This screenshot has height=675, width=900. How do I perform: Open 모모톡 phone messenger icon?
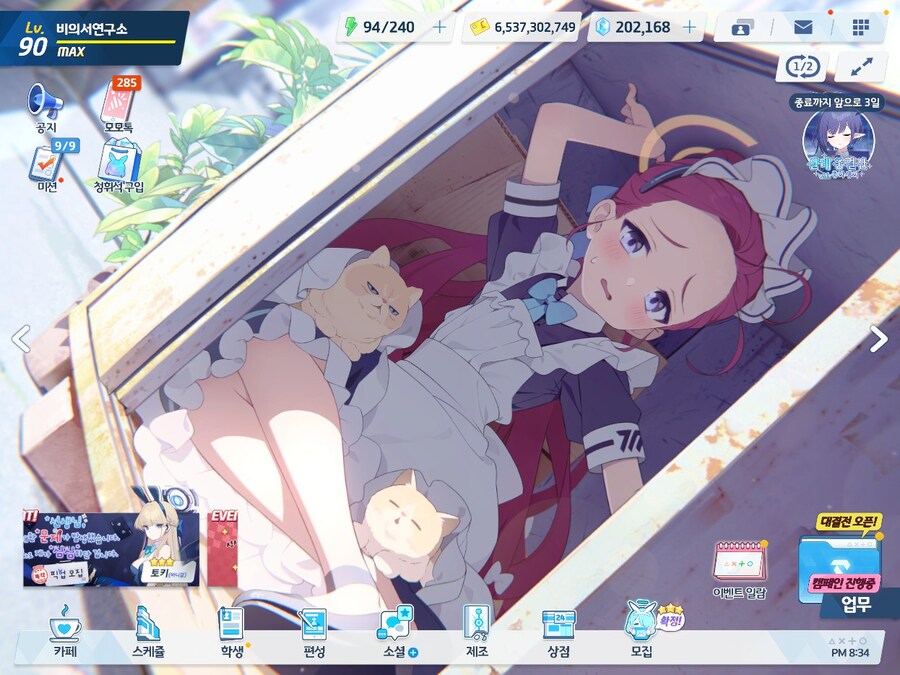(119, 106)
